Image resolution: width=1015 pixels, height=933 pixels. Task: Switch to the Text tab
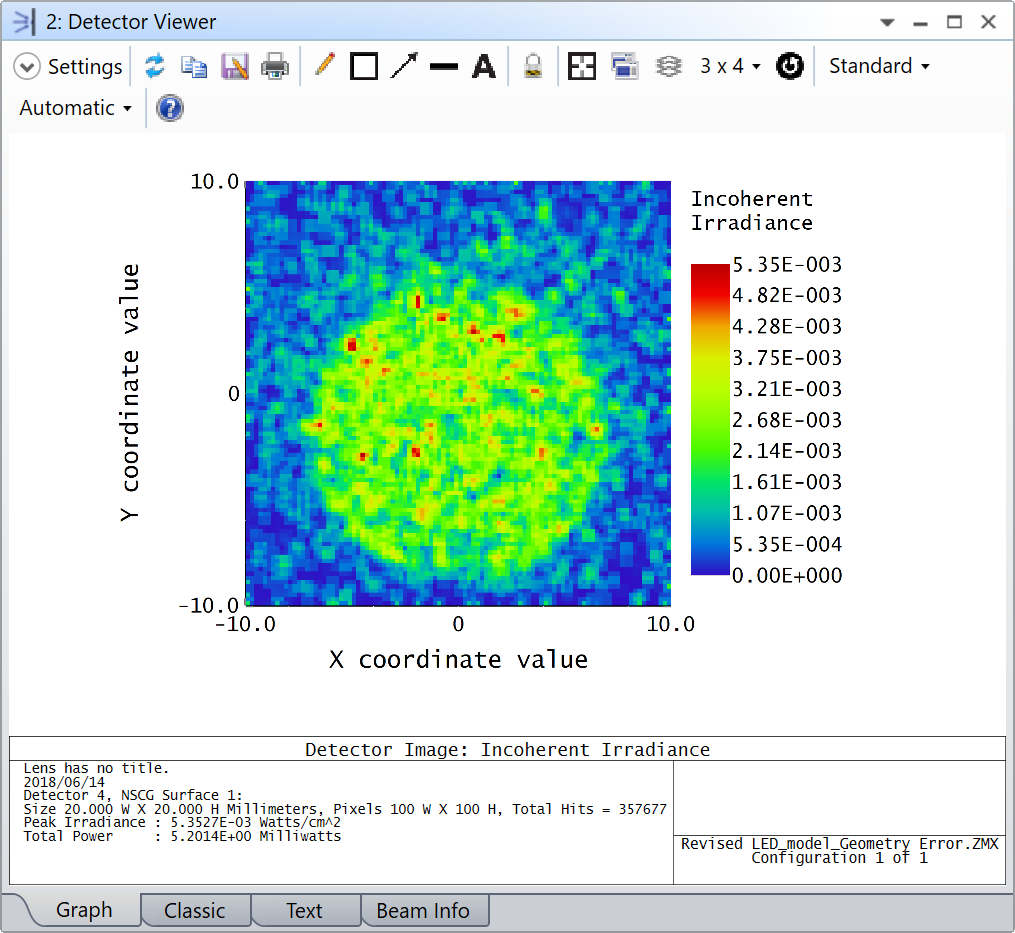pos(304,910)
